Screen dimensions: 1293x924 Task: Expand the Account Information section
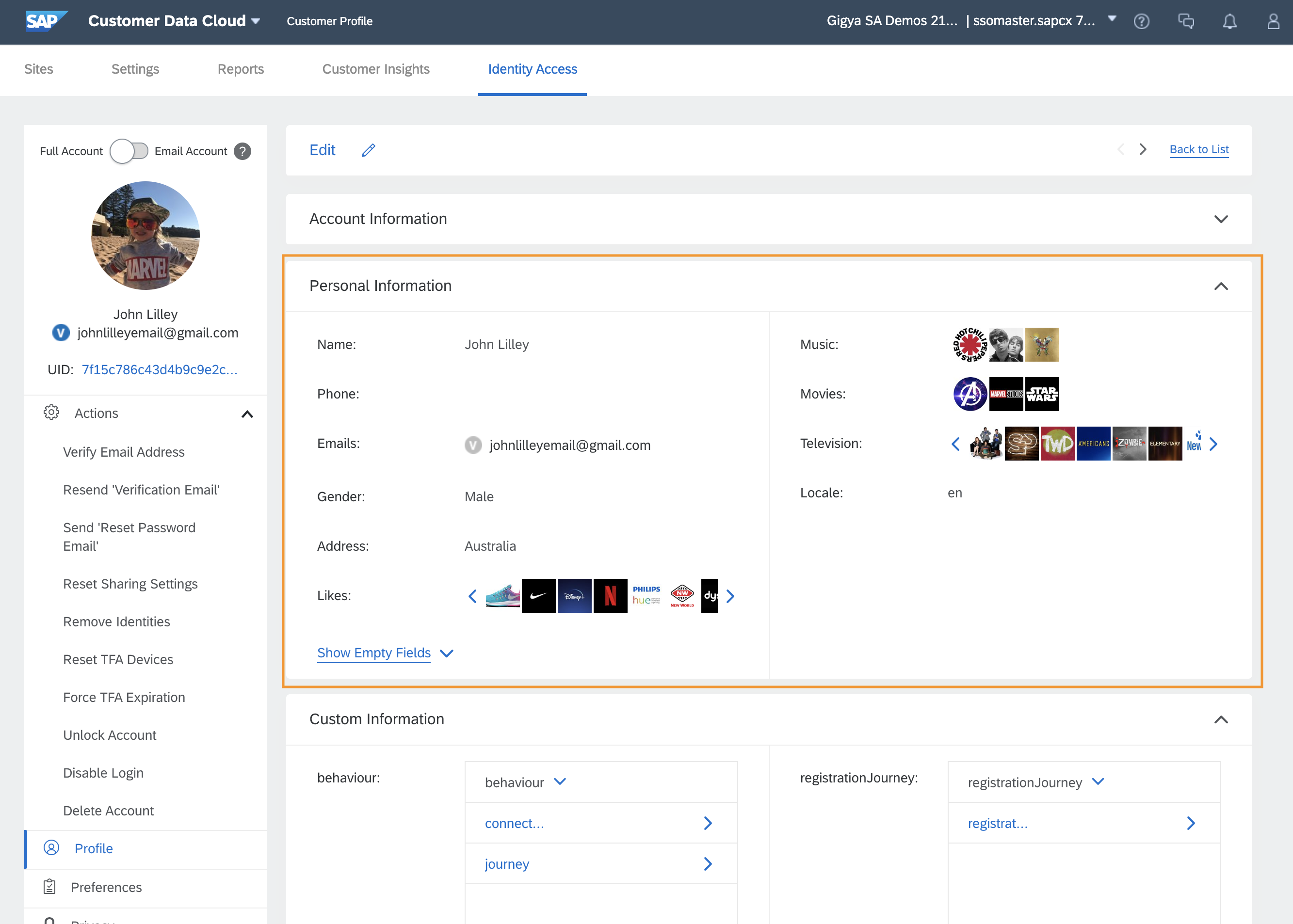pyautogui.click(x=1221, y=219)
